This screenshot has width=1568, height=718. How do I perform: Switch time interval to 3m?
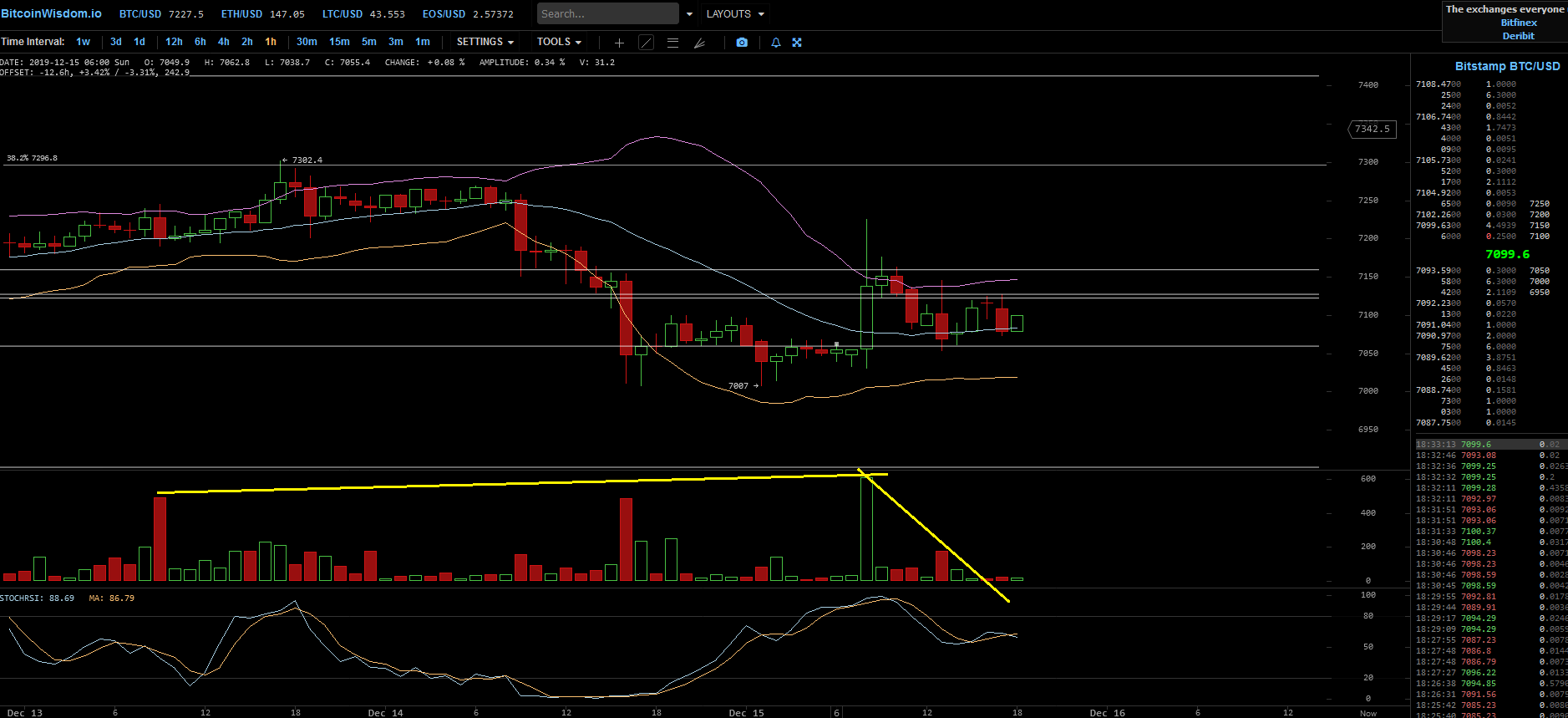[396, 42]
